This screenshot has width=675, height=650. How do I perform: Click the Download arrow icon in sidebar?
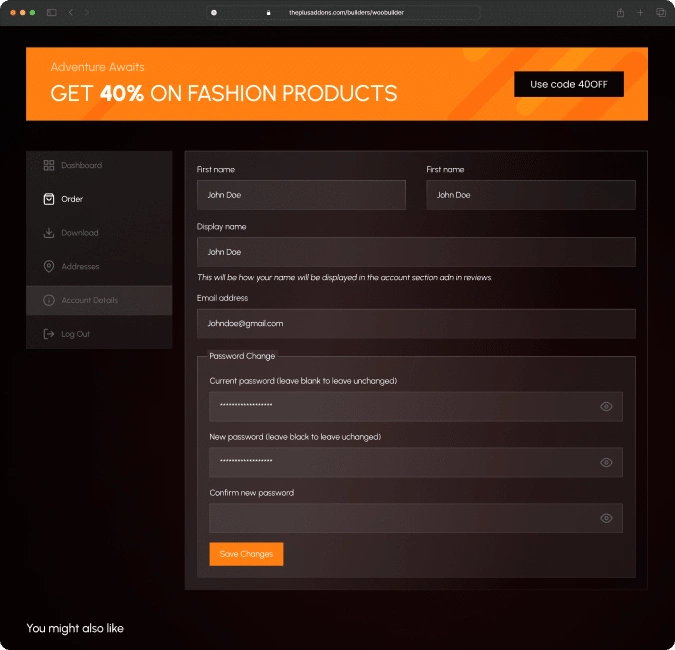48,233
